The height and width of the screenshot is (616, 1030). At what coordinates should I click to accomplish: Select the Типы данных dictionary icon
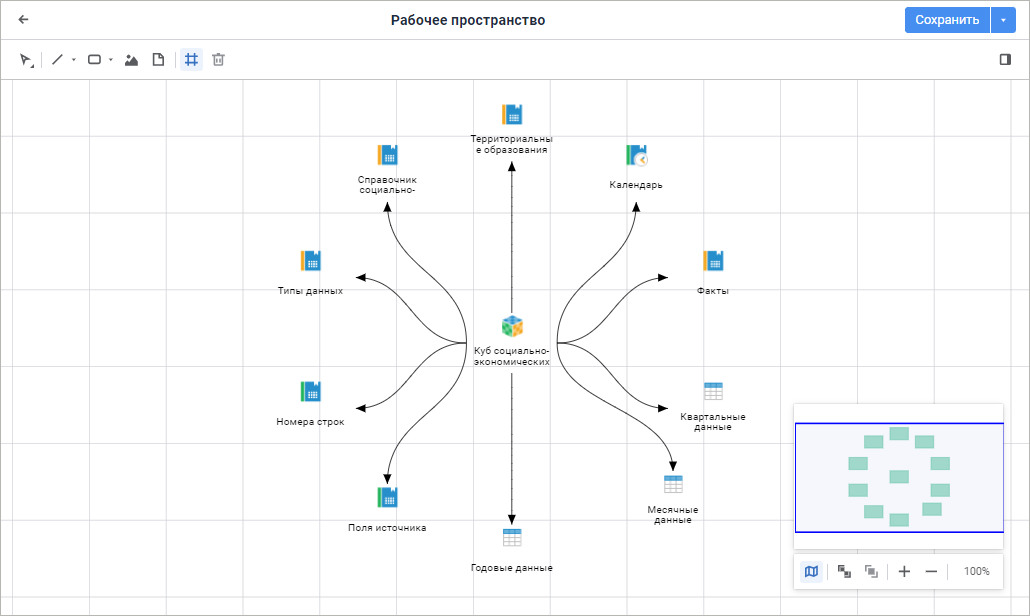(x=310, y=261)
